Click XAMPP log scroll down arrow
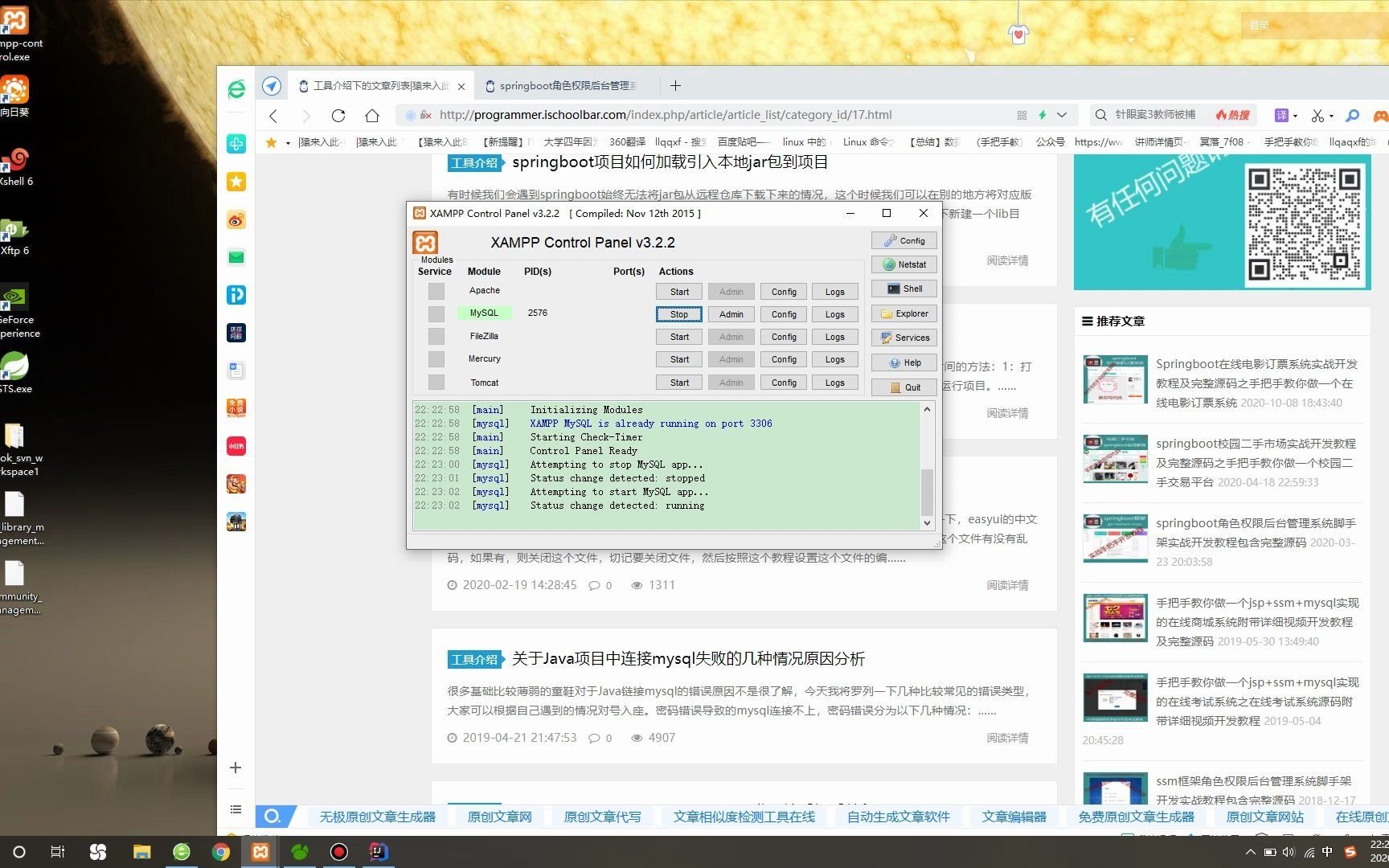Image resolution: width=1389 pixels, height=868 pixels. [x=927, y=522]
